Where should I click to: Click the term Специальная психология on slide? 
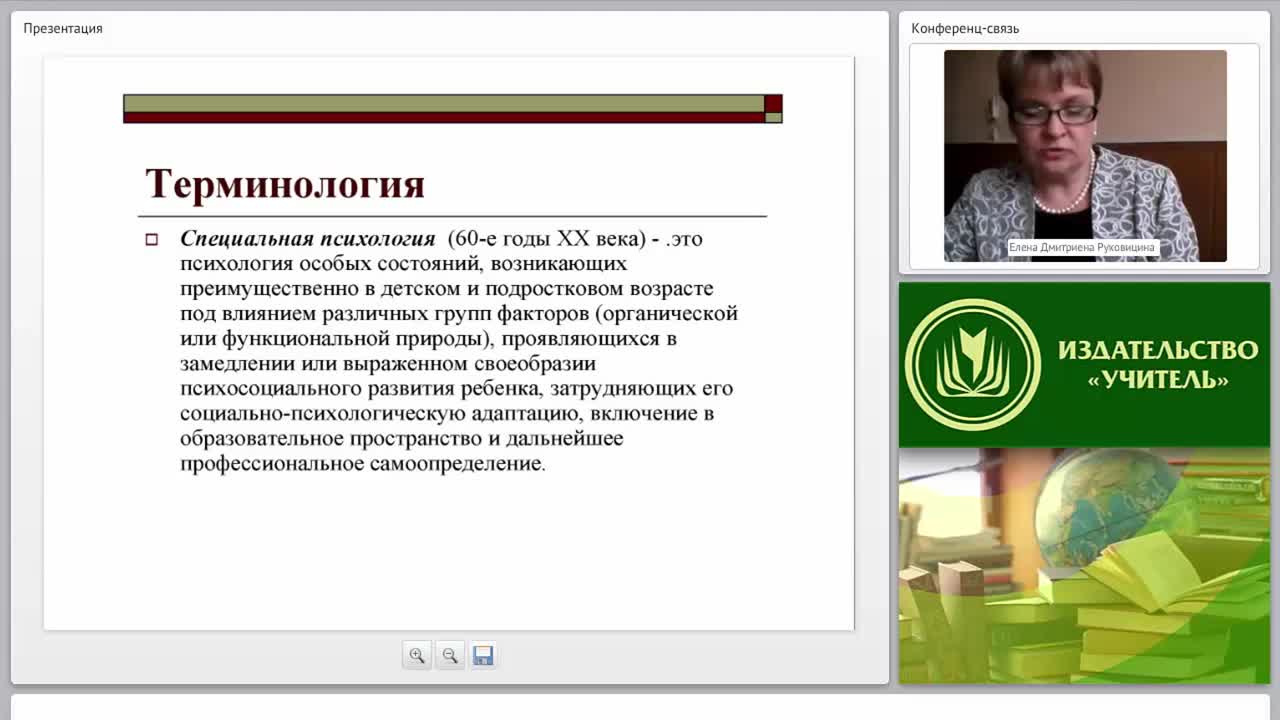tap(307, 239)
